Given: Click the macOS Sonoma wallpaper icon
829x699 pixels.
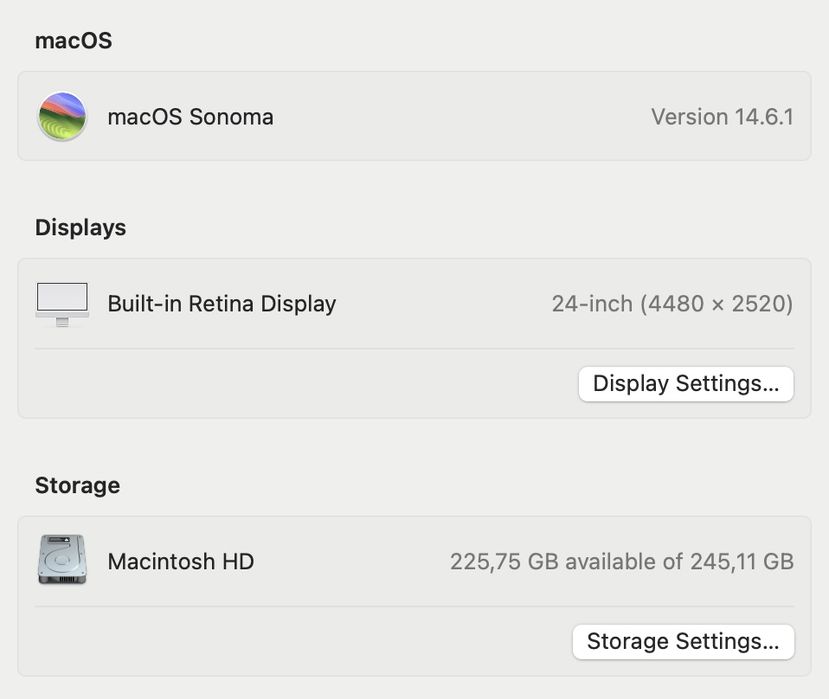Looking at the screenshot, I should coord(62,117).
